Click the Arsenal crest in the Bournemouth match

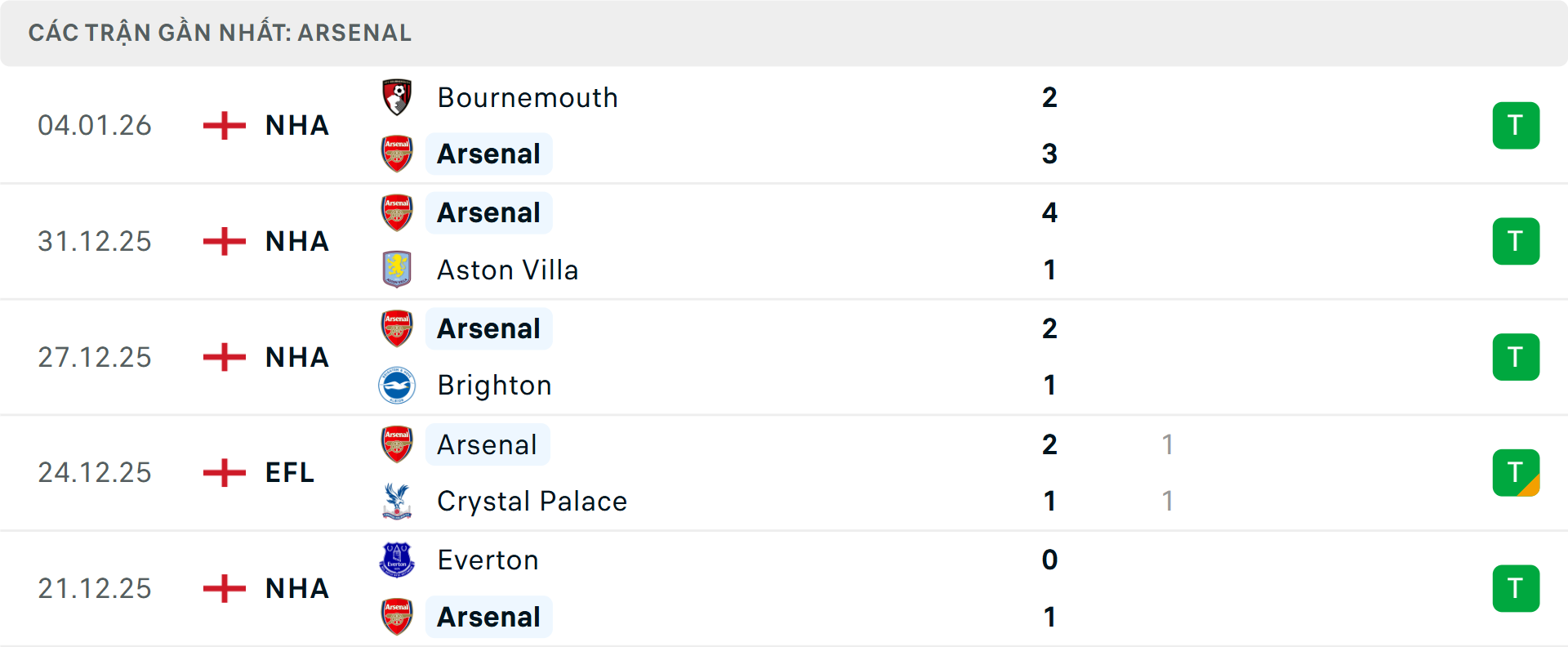(398, 154)
